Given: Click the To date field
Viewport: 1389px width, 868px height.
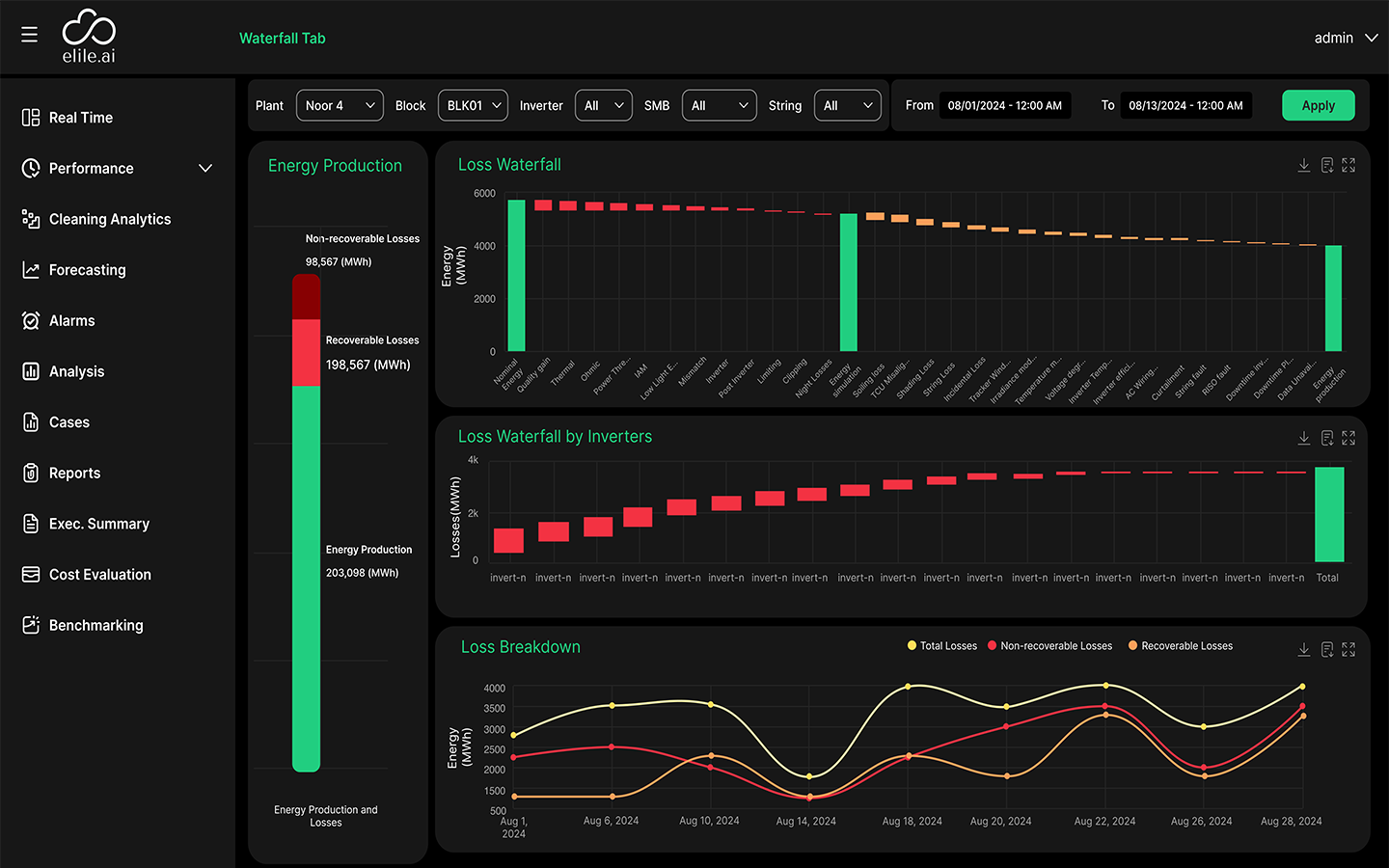Looking at the screenshot, I should pyautogui.click(x=1186, y=106).
